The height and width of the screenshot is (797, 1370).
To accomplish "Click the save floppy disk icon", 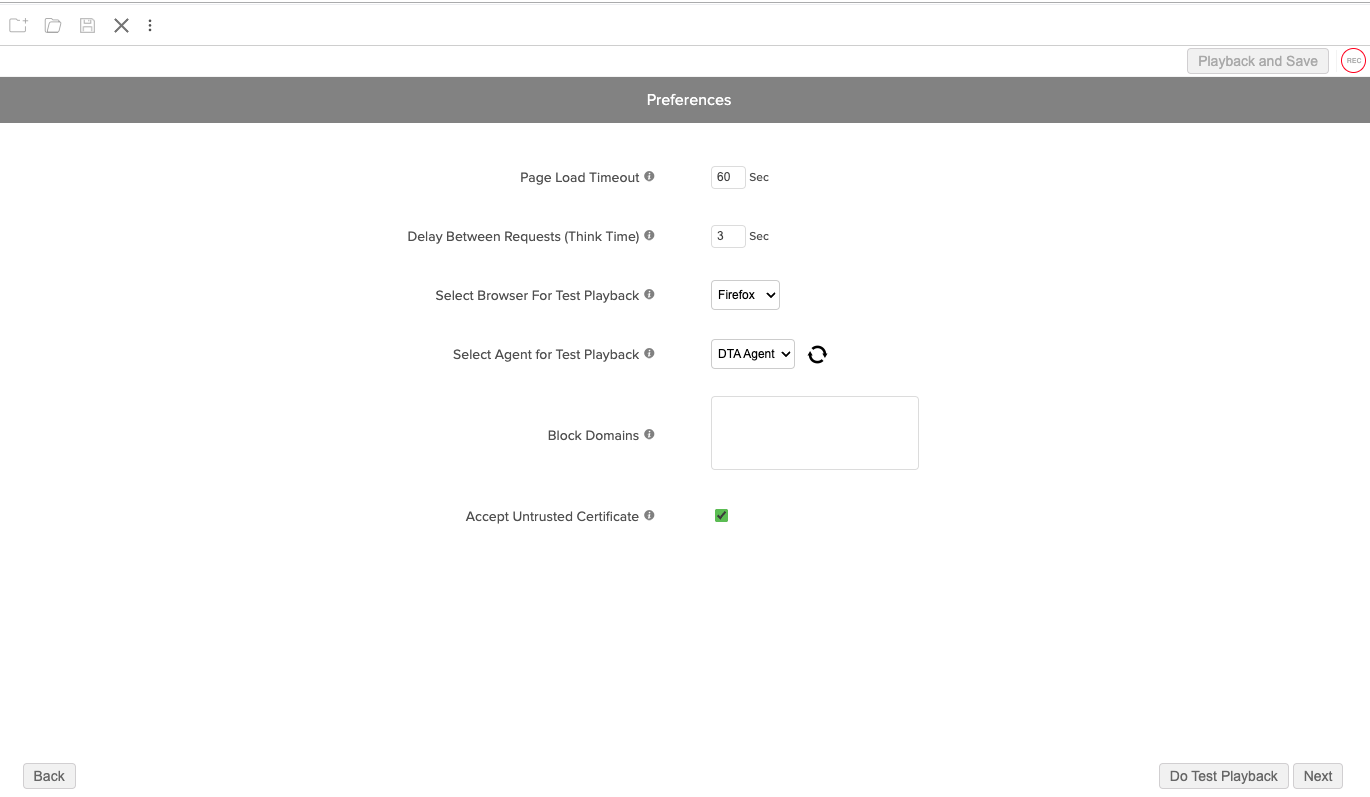I will point(88,25).
